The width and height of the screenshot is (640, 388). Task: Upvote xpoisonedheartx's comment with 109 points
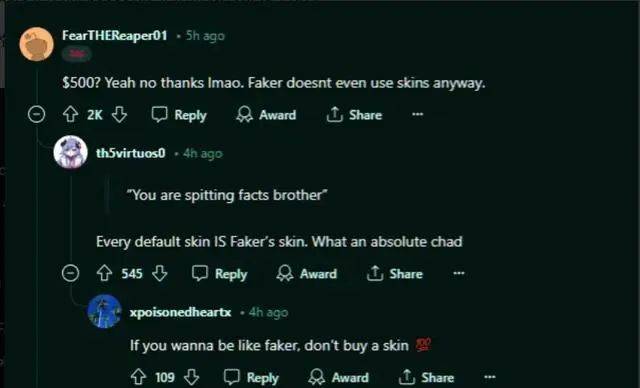pyautogui.click(x=138, y=377)
